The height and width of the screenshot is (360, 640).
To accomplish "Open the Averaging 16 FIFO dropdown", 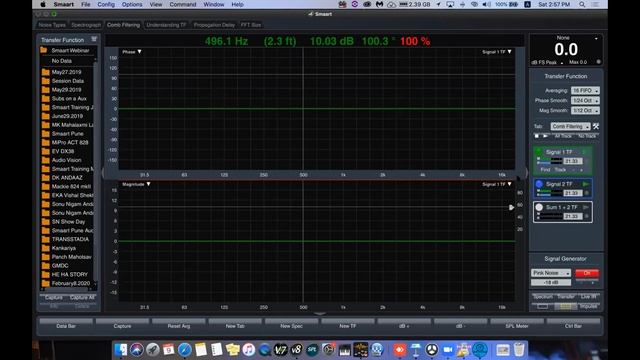I will [x=585, y=90].
